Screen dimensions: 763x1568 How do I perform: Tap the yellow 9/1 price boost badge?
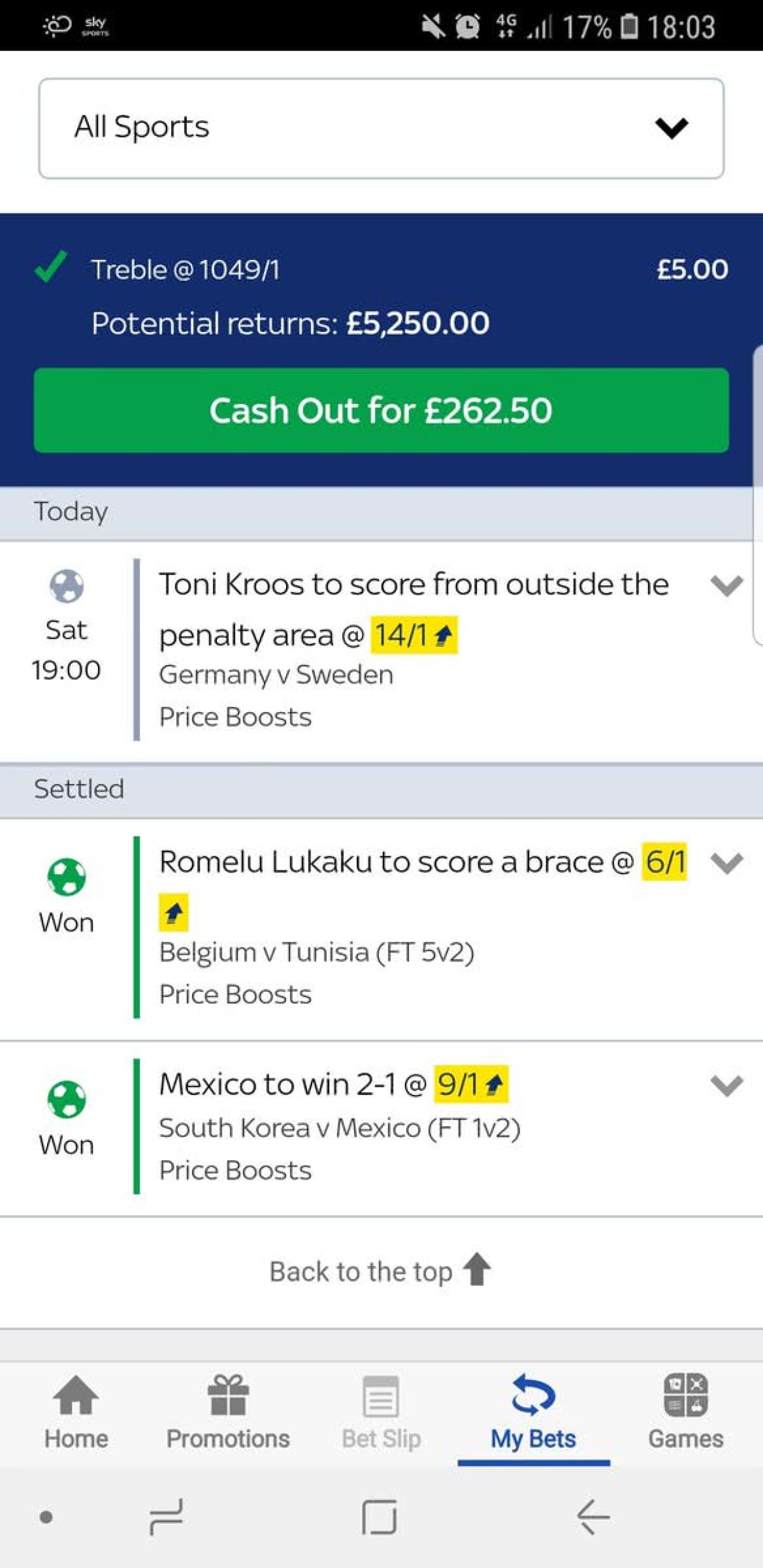471,1083
